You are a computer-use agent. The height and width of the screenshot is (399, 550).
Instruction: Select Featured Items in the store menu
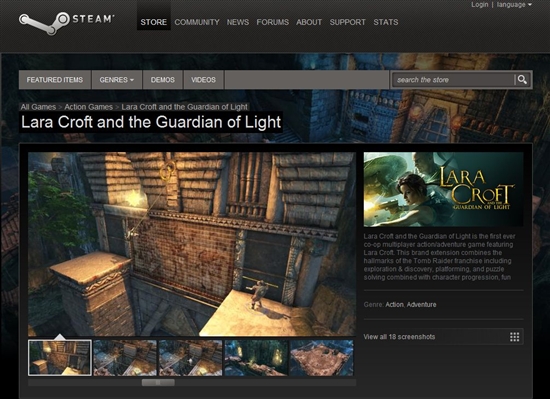pyautogui.click(x=55, y=80)
